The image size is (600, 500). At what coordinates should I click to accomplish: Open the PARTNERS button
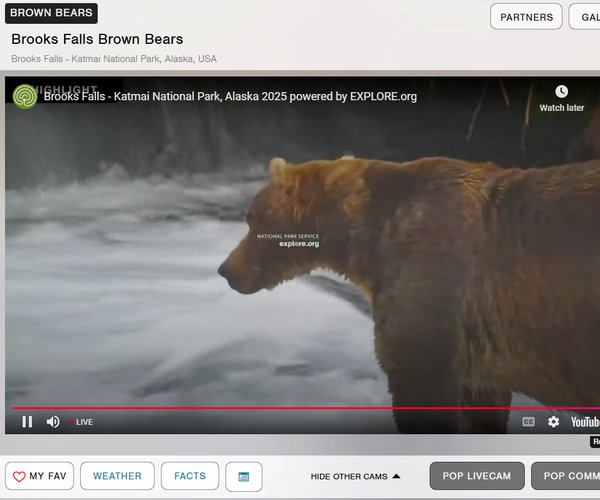pyautogui.click(x=527, y=17)
